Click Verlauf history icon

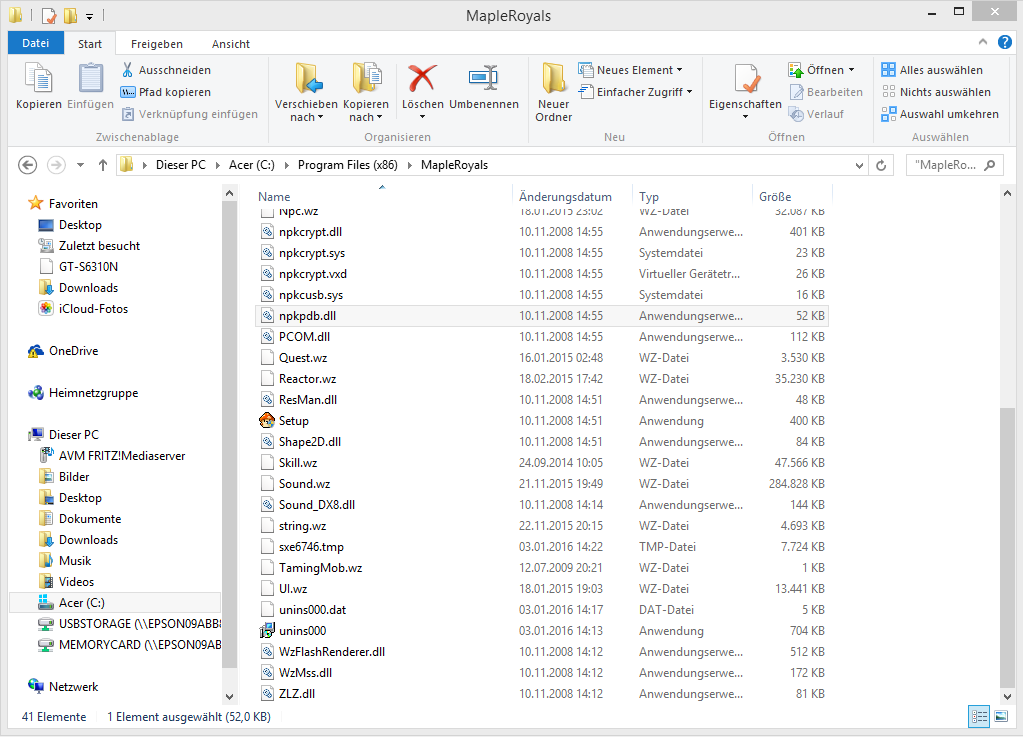(796, 114)
